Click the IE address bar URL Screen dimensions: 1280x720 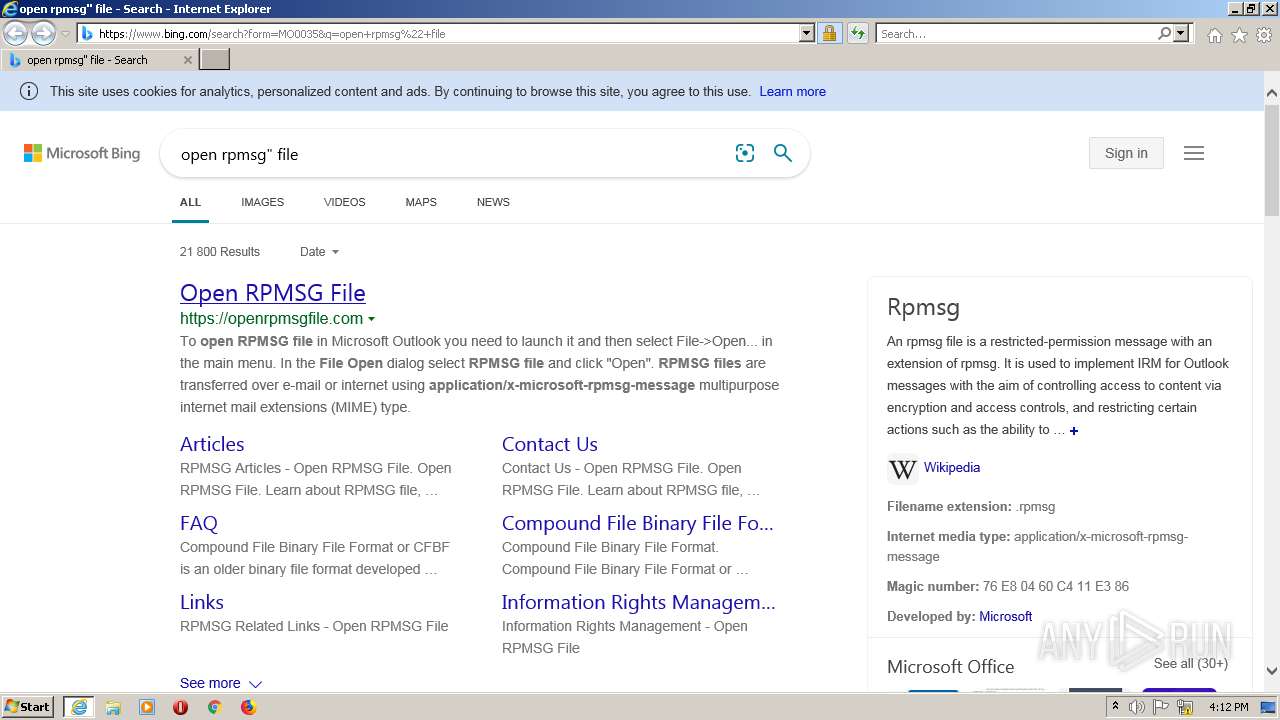click(x=440, y=33)
